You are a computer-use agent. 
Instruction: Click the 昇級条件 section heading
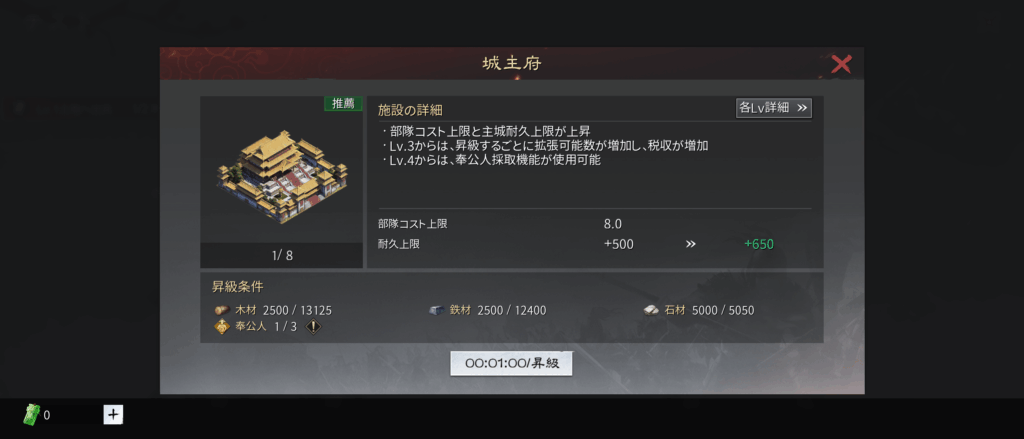point(238,287)
